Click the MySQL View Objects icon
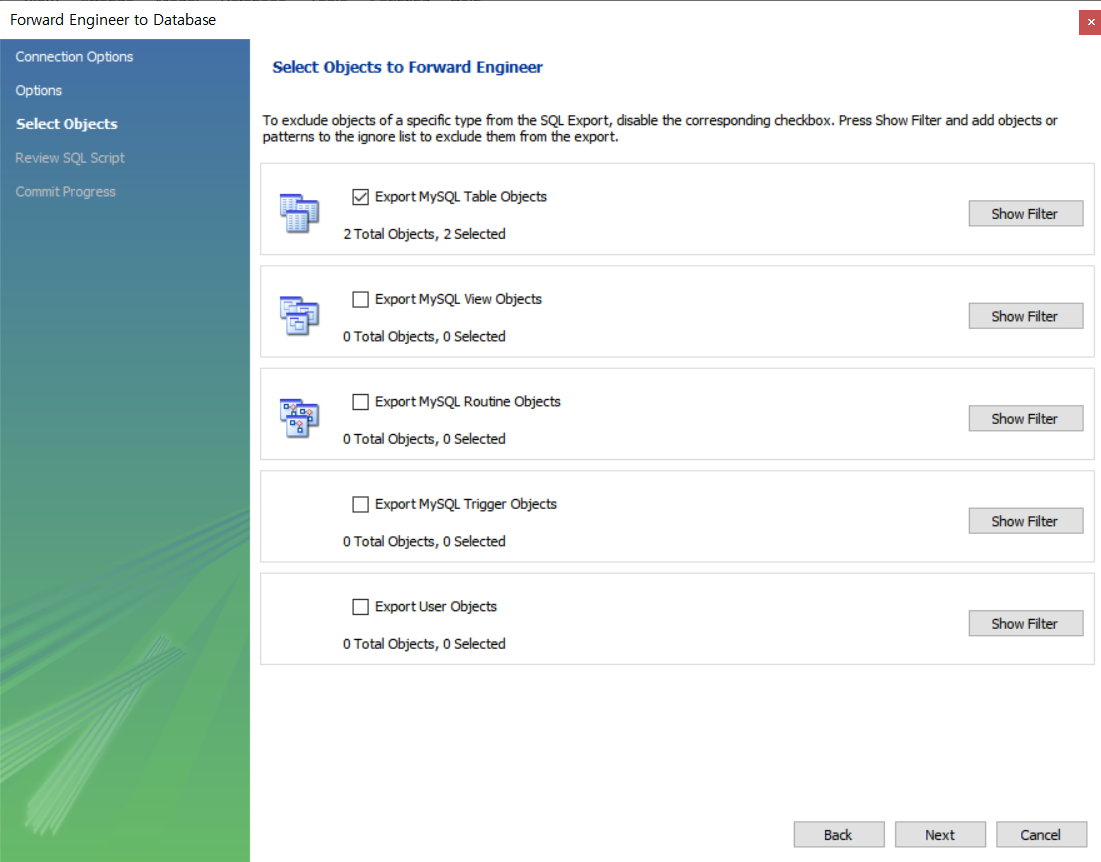This screenshot has width=1101, height=862. 299,315
